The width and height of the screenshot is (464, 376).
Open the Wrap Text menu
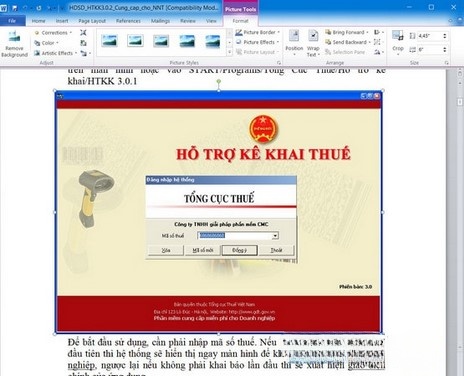click(313, 43)
